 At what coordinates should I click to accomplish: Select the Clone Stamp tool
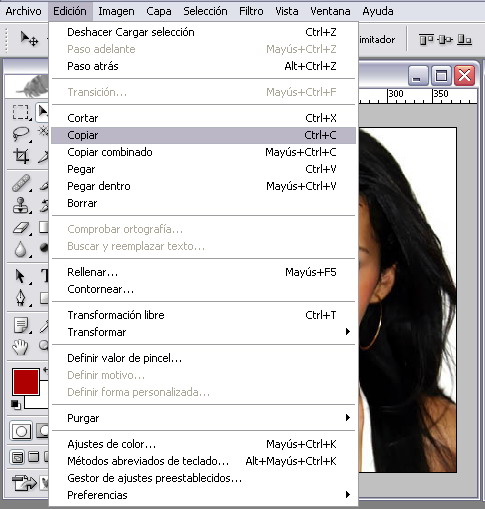[21, 205]
